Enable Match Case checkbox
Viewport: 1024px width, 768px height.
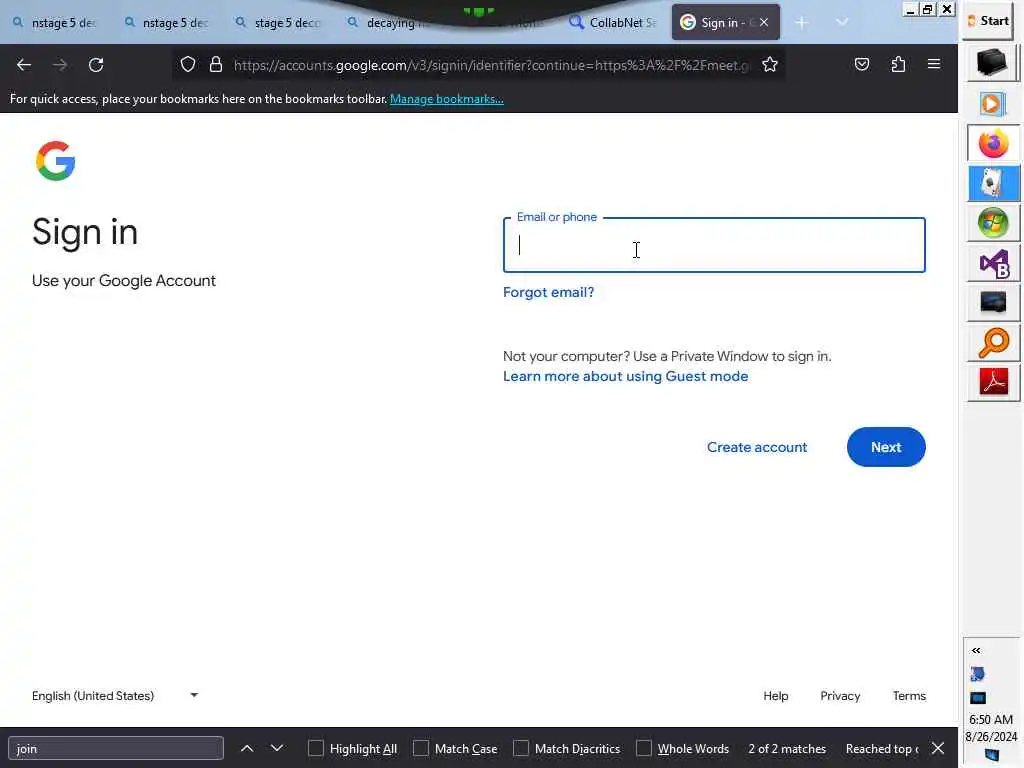click(x=421, y=748)
